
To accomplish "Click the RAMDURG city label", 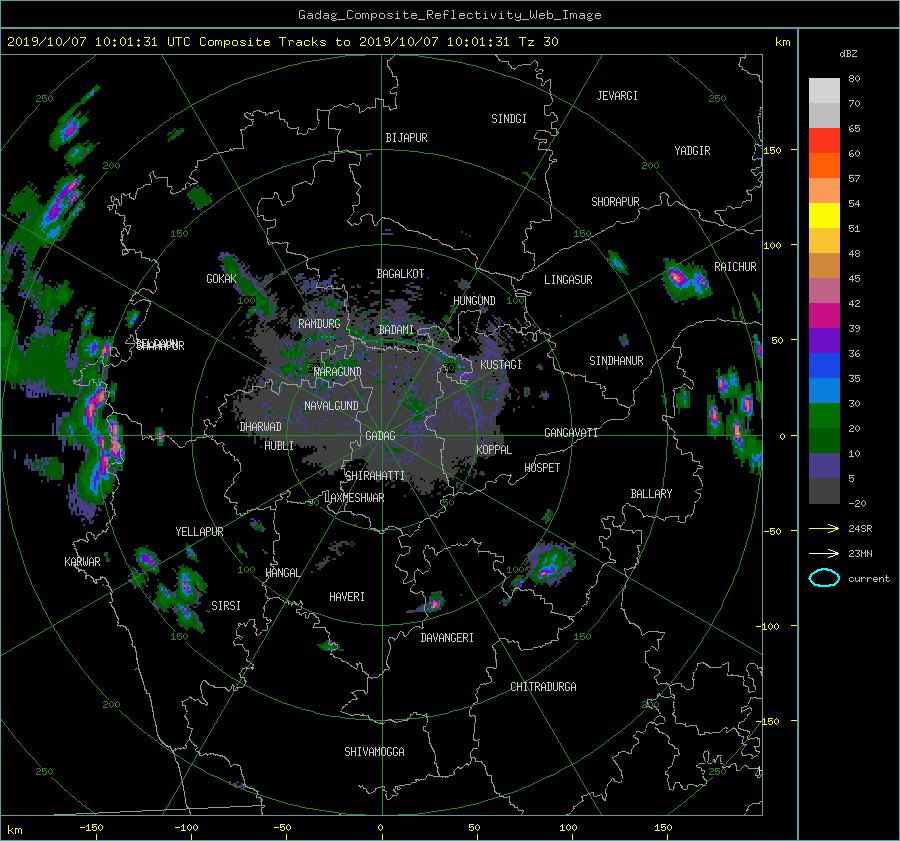I will click(x=319, y=324).
